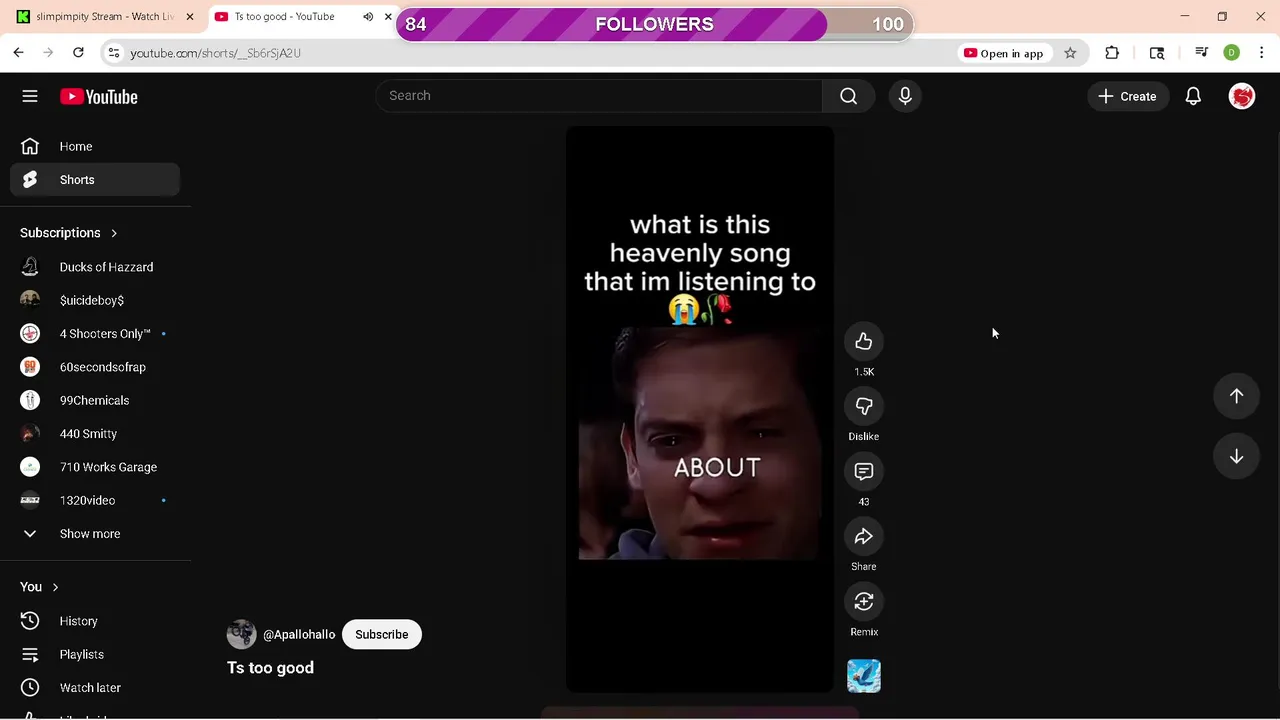Dislike this short with thumbs down
1280x720 pixels.
pos(864,407)
